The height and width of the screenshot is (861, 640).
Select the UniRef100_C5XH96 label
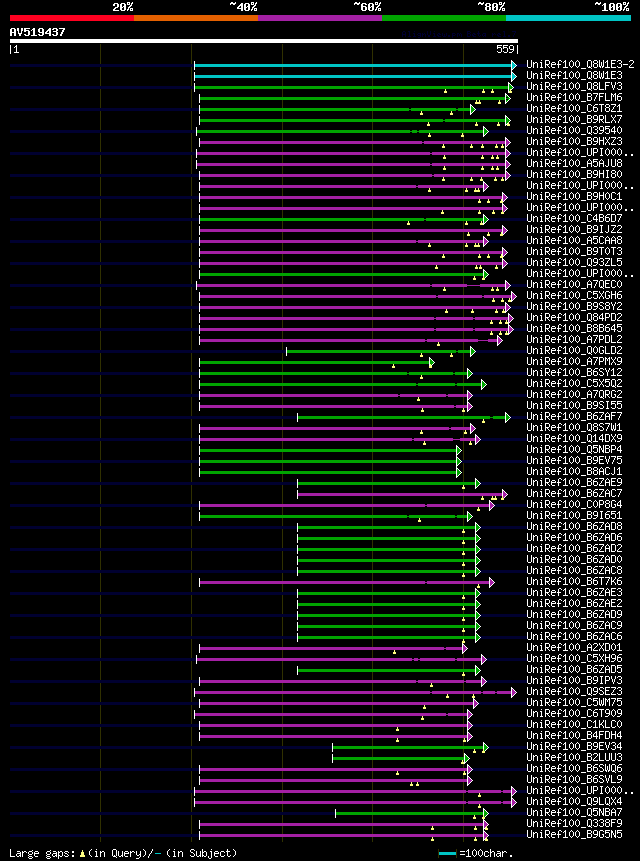pos(575,658)
